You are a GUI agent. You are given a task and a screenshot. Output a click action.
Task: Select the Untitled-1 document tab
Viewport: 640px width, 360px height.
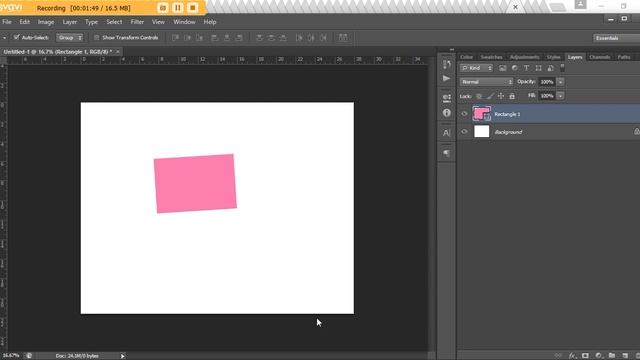(x=58, y=52)
